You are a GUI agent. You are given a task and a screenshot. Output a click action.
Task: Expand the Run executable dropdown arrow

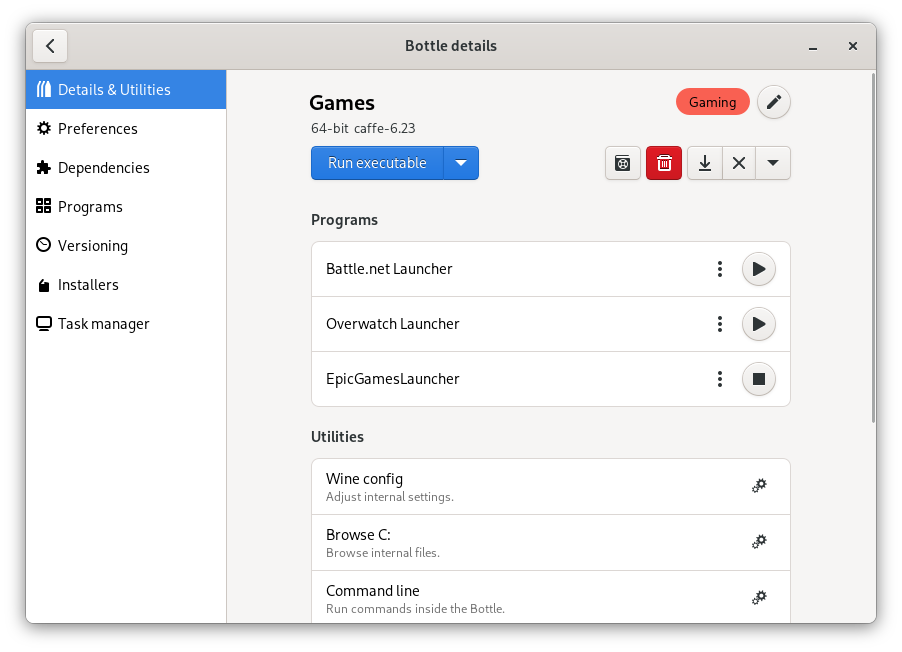pyautogui.click(x=461, y=163)
